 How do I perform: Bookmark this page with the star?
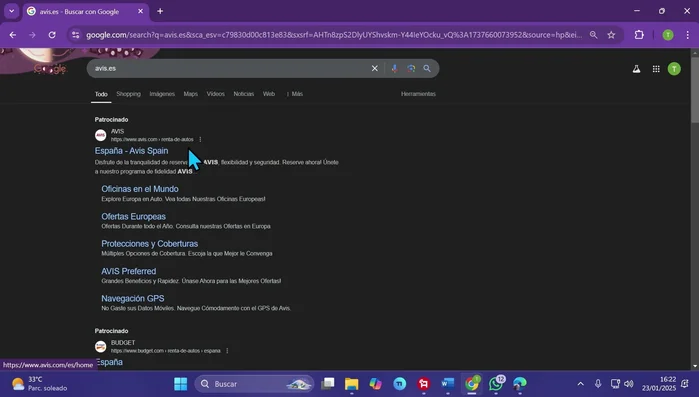pos(611,35)
